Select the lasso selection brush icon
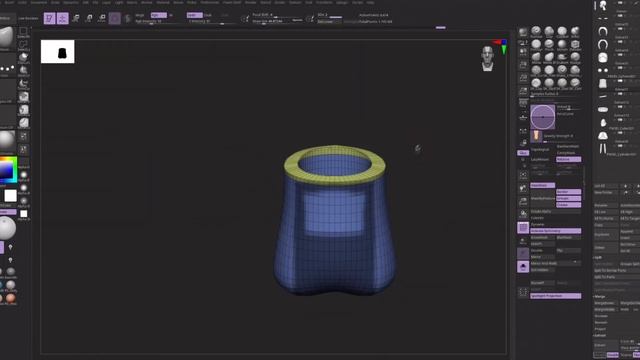Viewport: 640px width, 360px height. (23, 45)
